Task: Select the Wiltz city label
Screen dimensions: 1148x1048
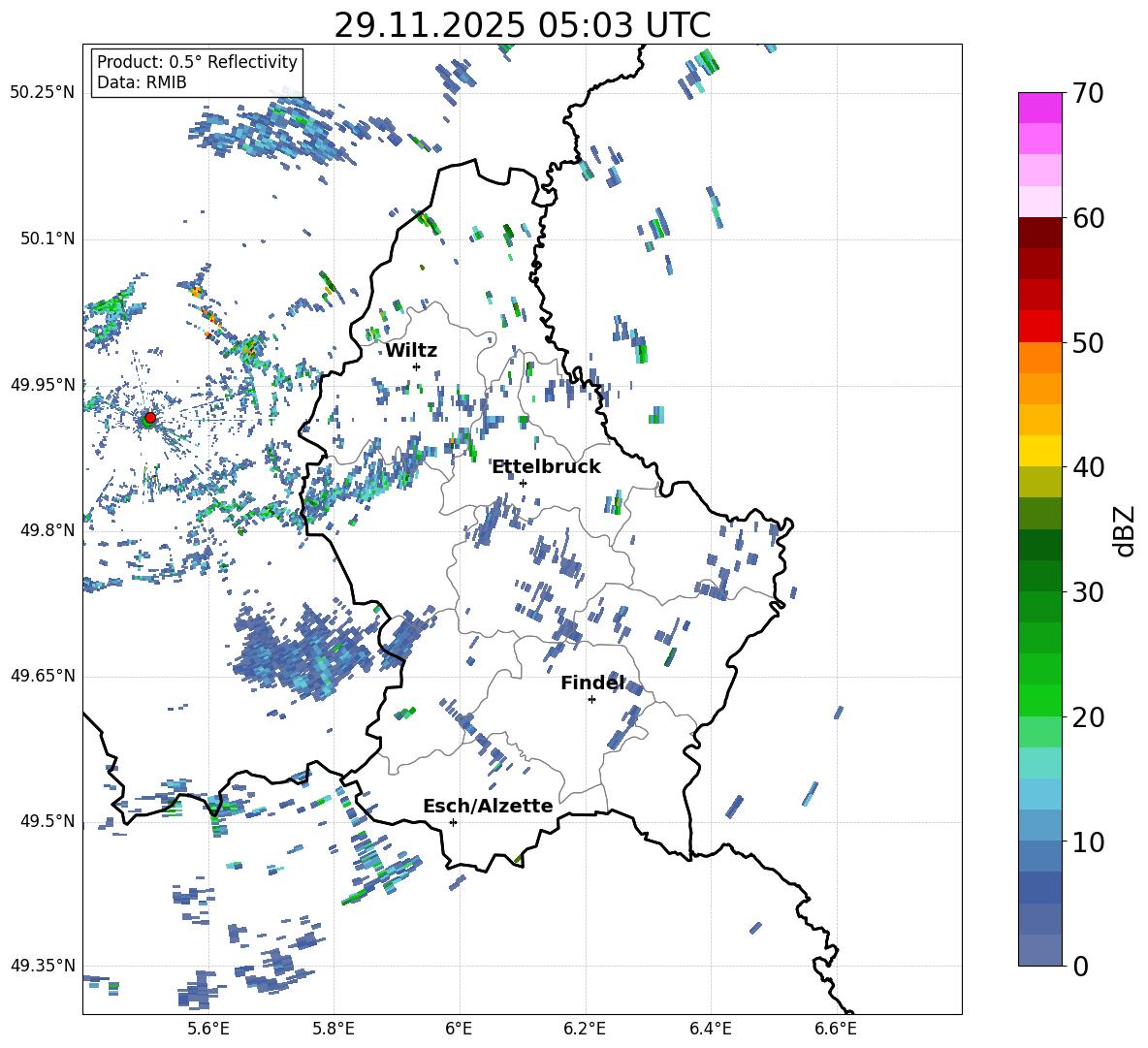Action: tap(411, 350)
